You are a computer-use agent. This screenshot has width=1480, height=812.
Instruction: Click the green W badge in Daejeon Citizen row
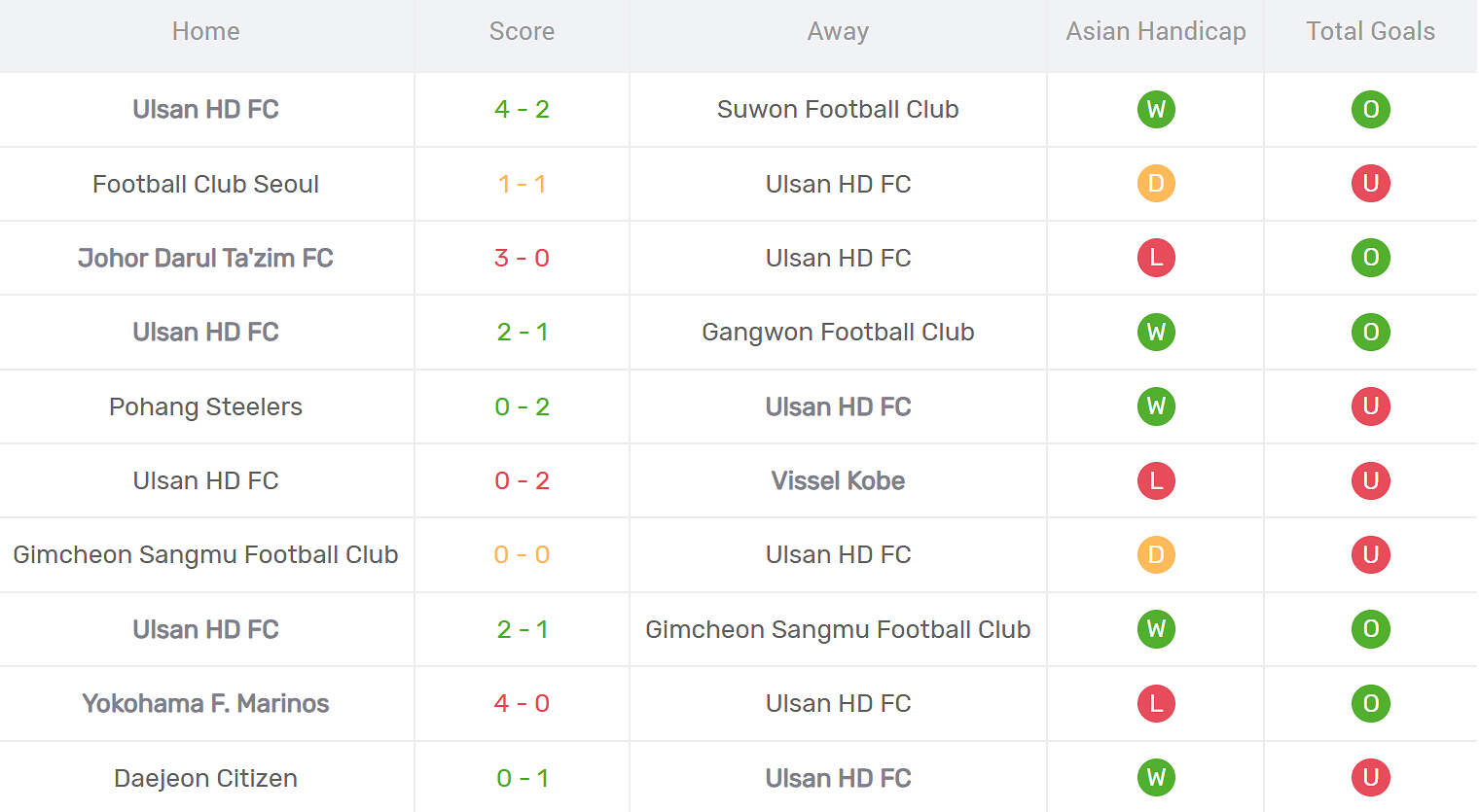click(x=1156, y=777)
